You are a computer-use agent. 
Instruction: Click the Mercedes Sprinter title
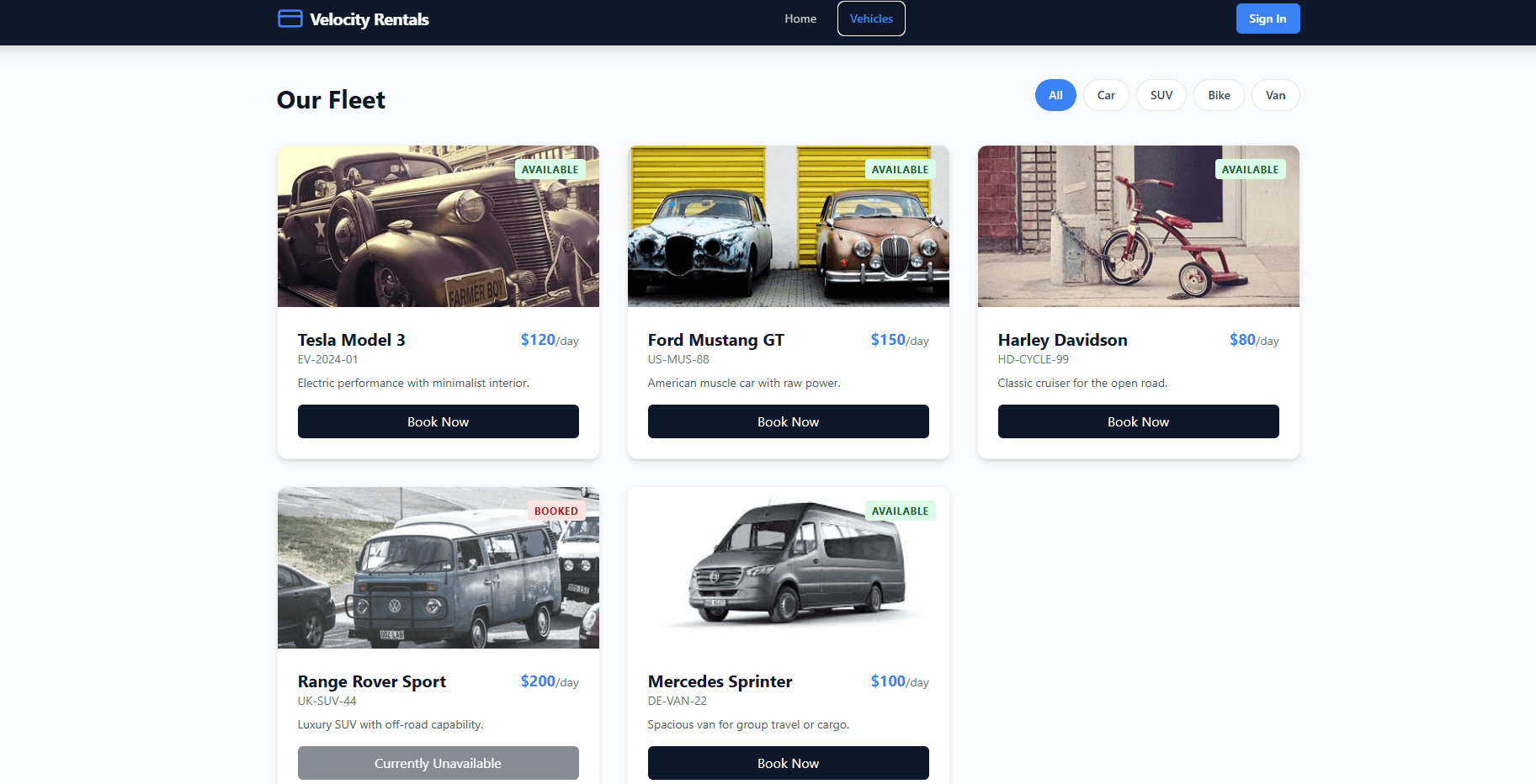720,681
